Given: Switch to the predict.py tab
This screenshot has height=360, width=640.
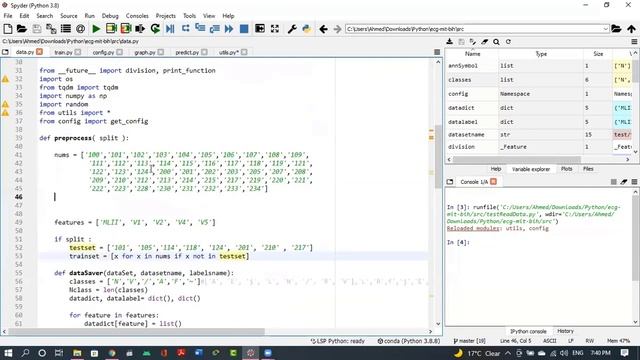Looking at the screenshot, I should coord(187,52).
